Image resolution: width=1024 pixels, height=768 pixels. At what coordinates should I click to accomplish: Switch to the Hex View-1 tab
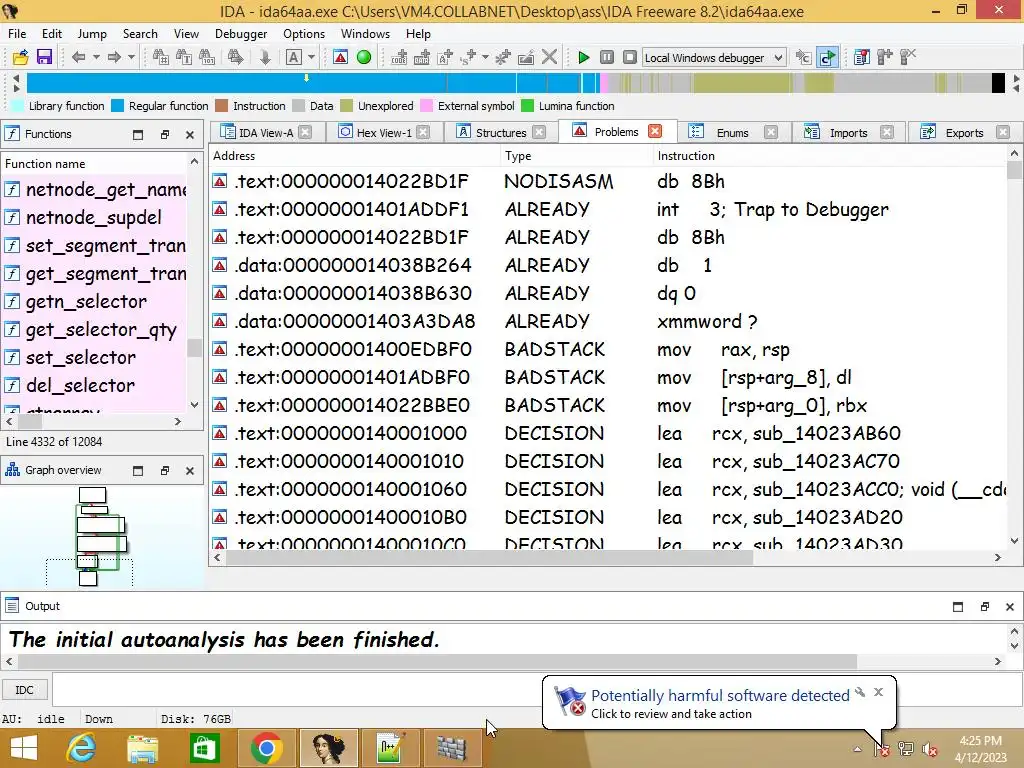tap(384, 133)
